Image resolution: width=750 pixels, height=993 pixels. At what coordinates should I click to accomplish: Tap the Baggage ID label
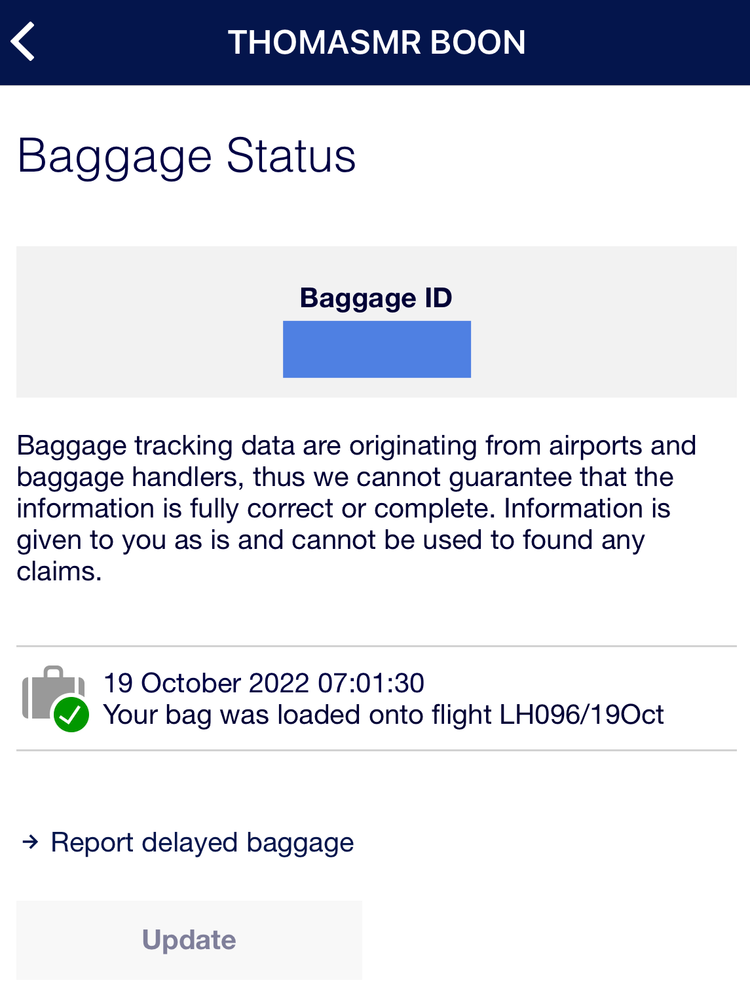[376, 298]
